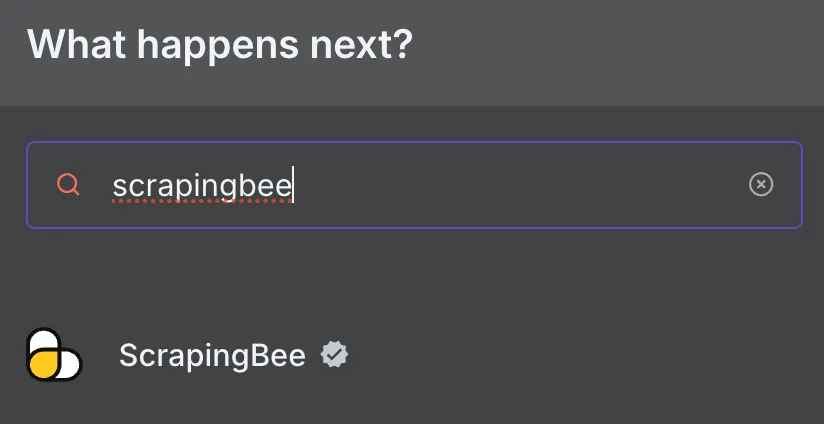Pick ScrapingBee as the next step
Image resolution: width=824 pixels, height=424 pixels.
pos(212,355)
